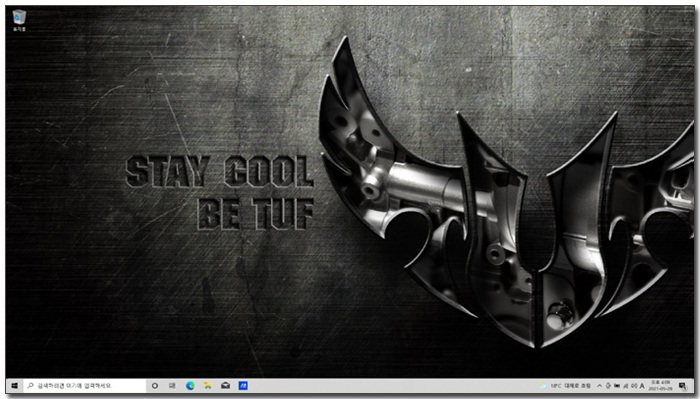Open the Action Center notifications icon
Viewport: 700px width, 399px height.
[x=682, y=386]
